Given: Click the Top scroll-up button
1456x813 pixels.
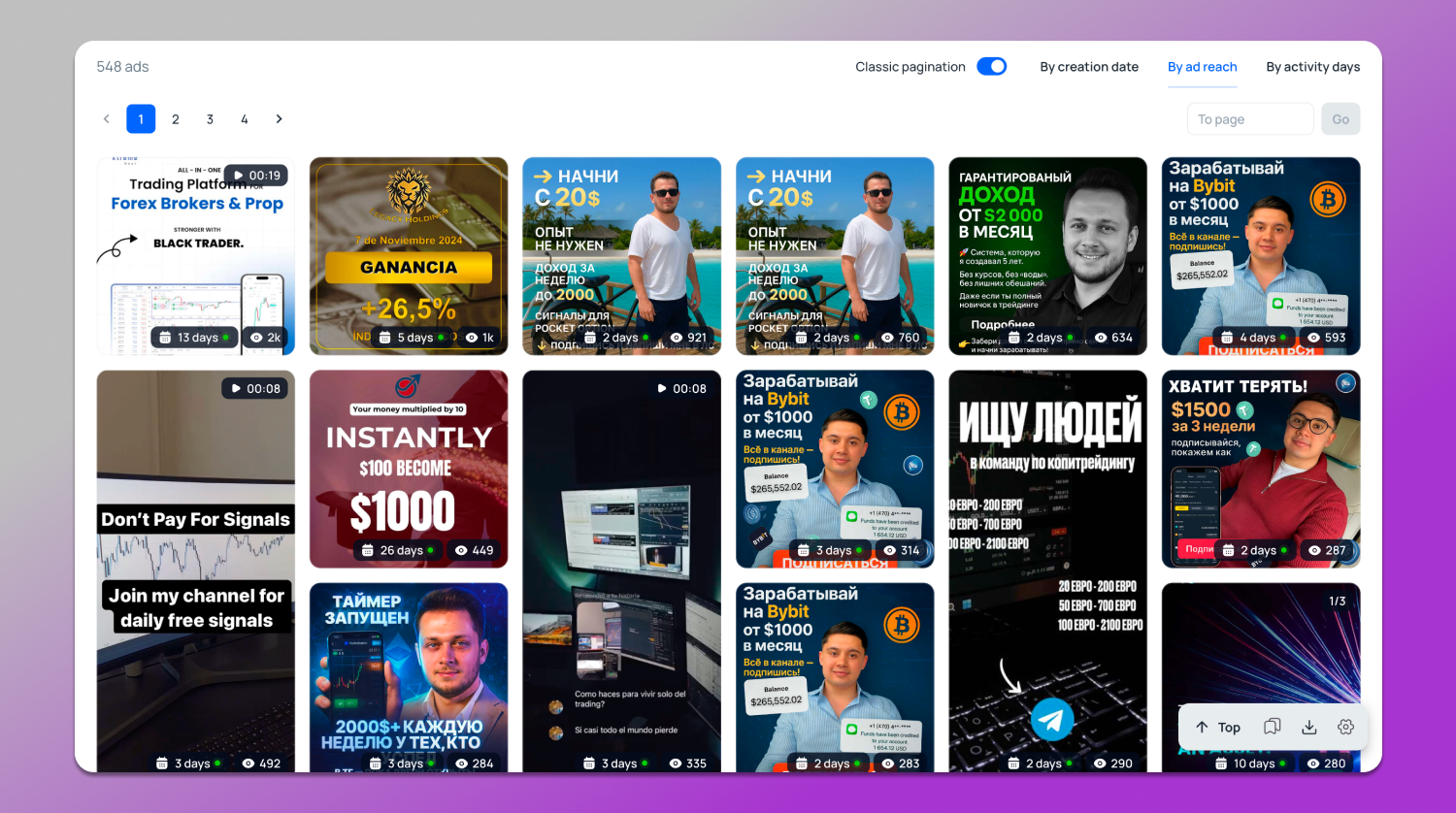Looking at the screenshot, I should (1218, 727).
